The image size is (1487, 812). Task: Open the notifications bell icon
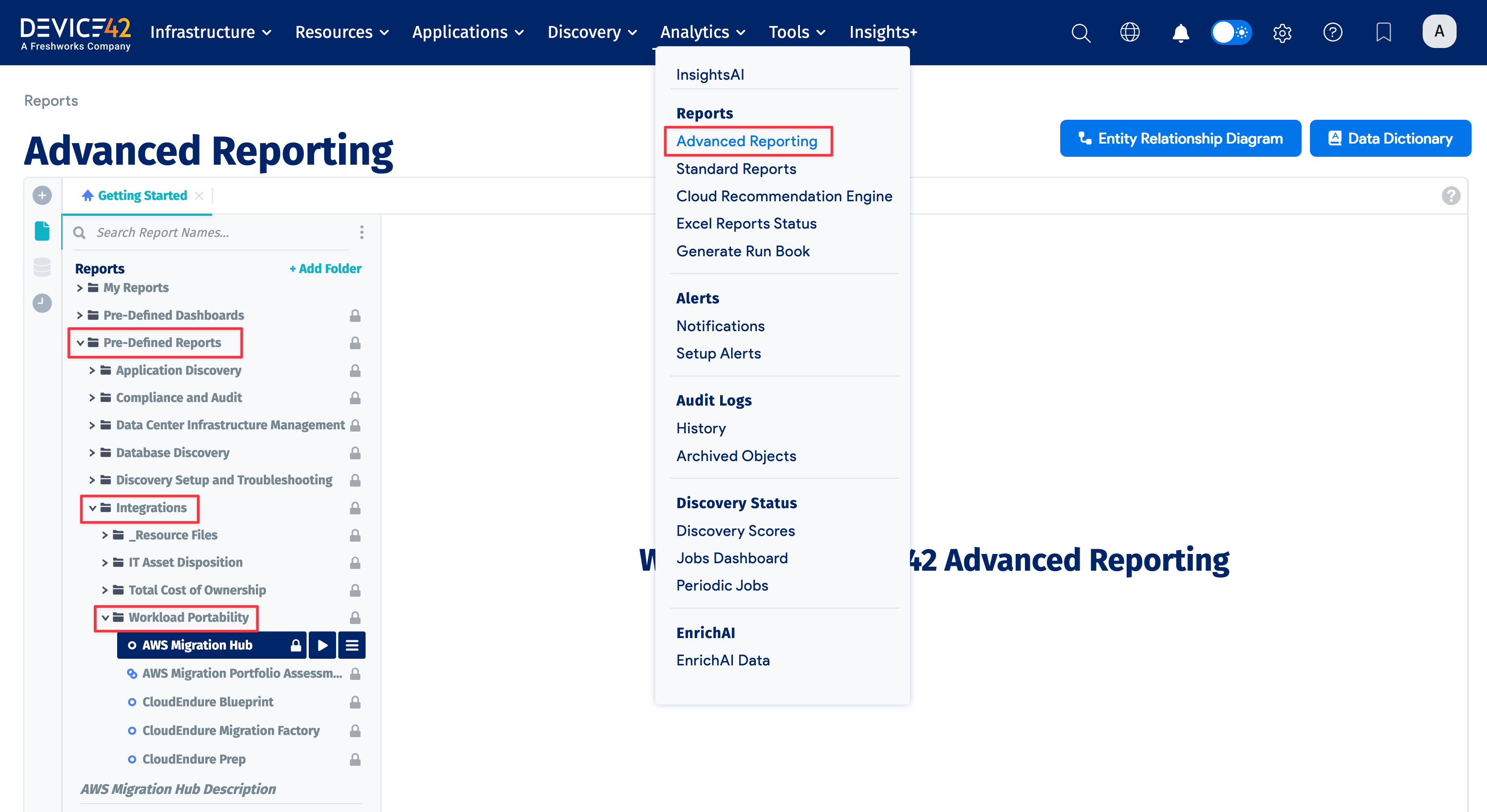[x=1180, y=33]
